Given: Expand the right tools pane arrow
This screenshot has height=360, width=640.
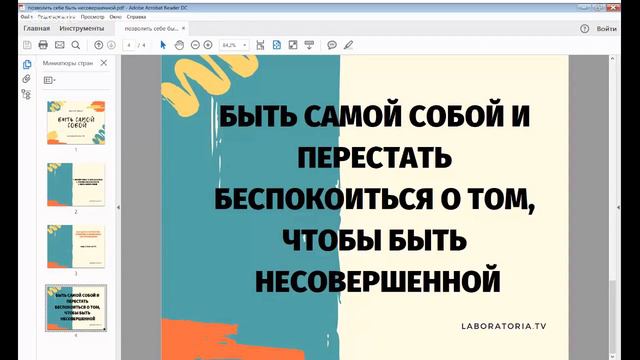Looking at the screenshot, I should 618,207.
